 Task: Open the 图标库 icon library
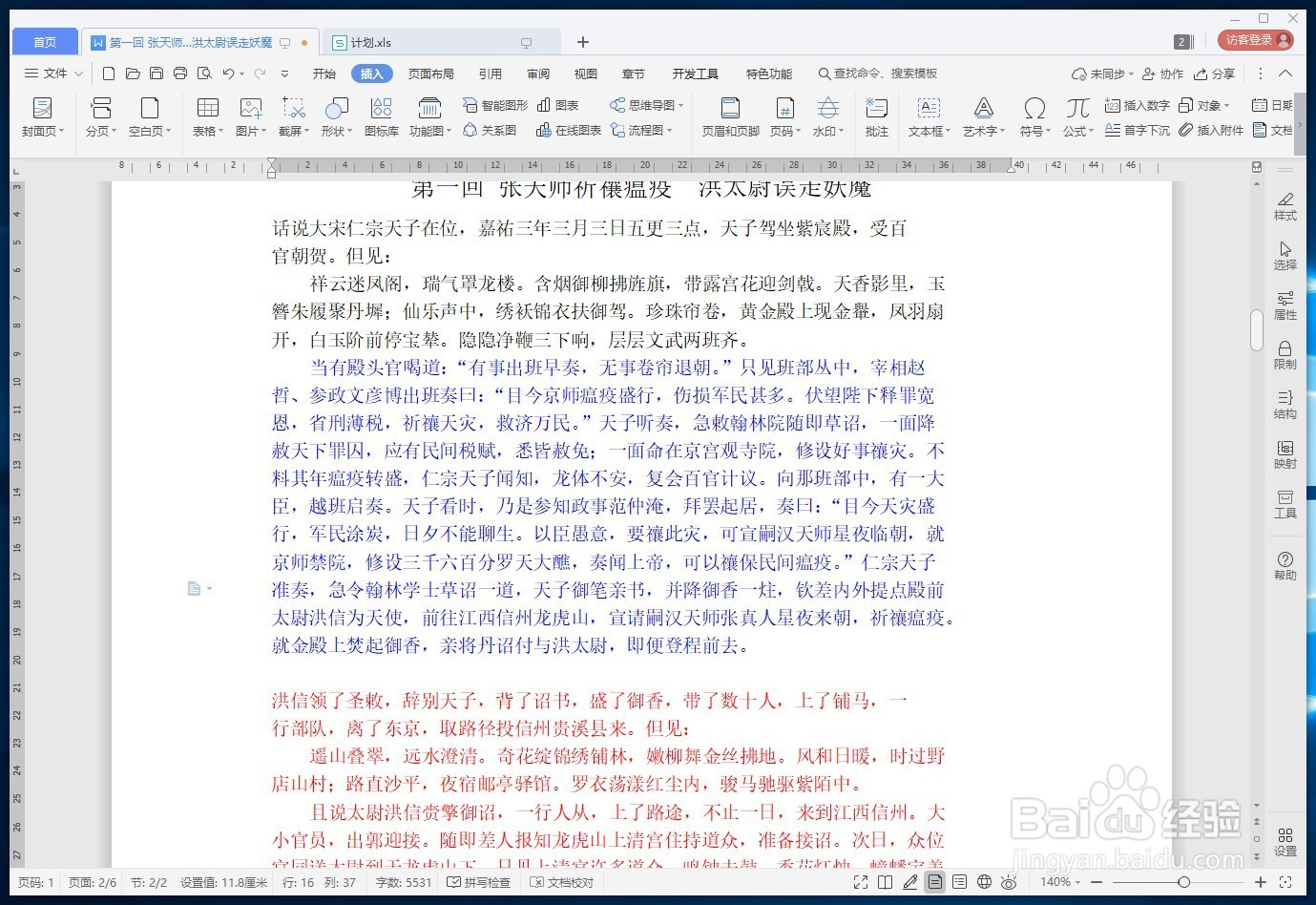click(382, 117)
